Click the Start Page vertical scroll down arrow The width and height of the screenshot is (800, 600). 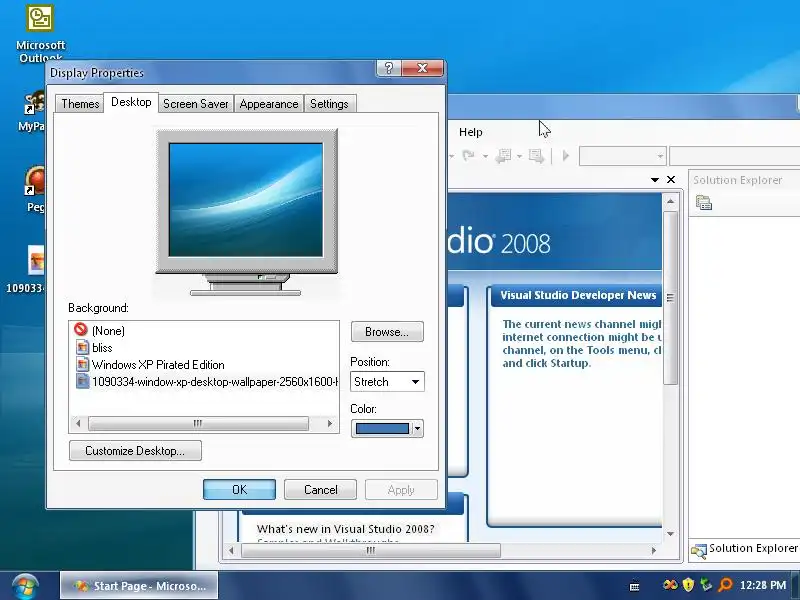tap(671, 534)
